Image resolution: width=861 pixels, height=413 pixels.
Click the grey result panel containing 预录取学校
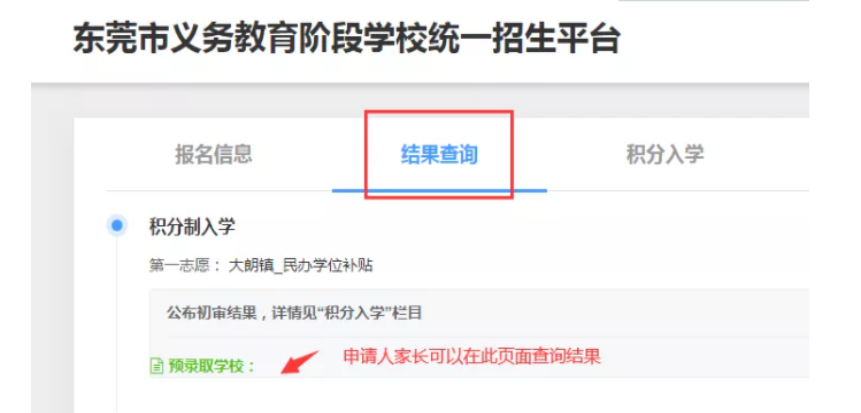tap(479, 333)
